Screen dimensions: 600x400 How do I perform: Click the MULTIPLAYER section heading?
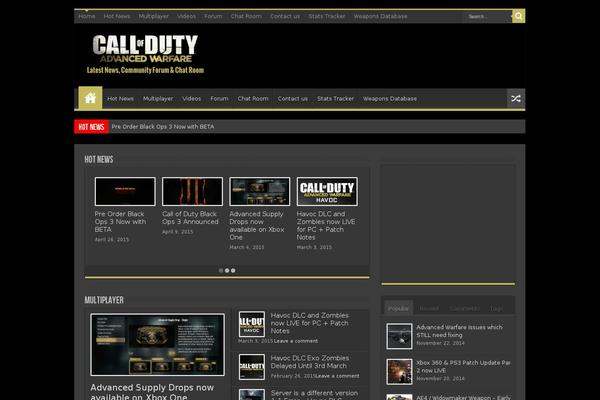(x=104, y=300)
